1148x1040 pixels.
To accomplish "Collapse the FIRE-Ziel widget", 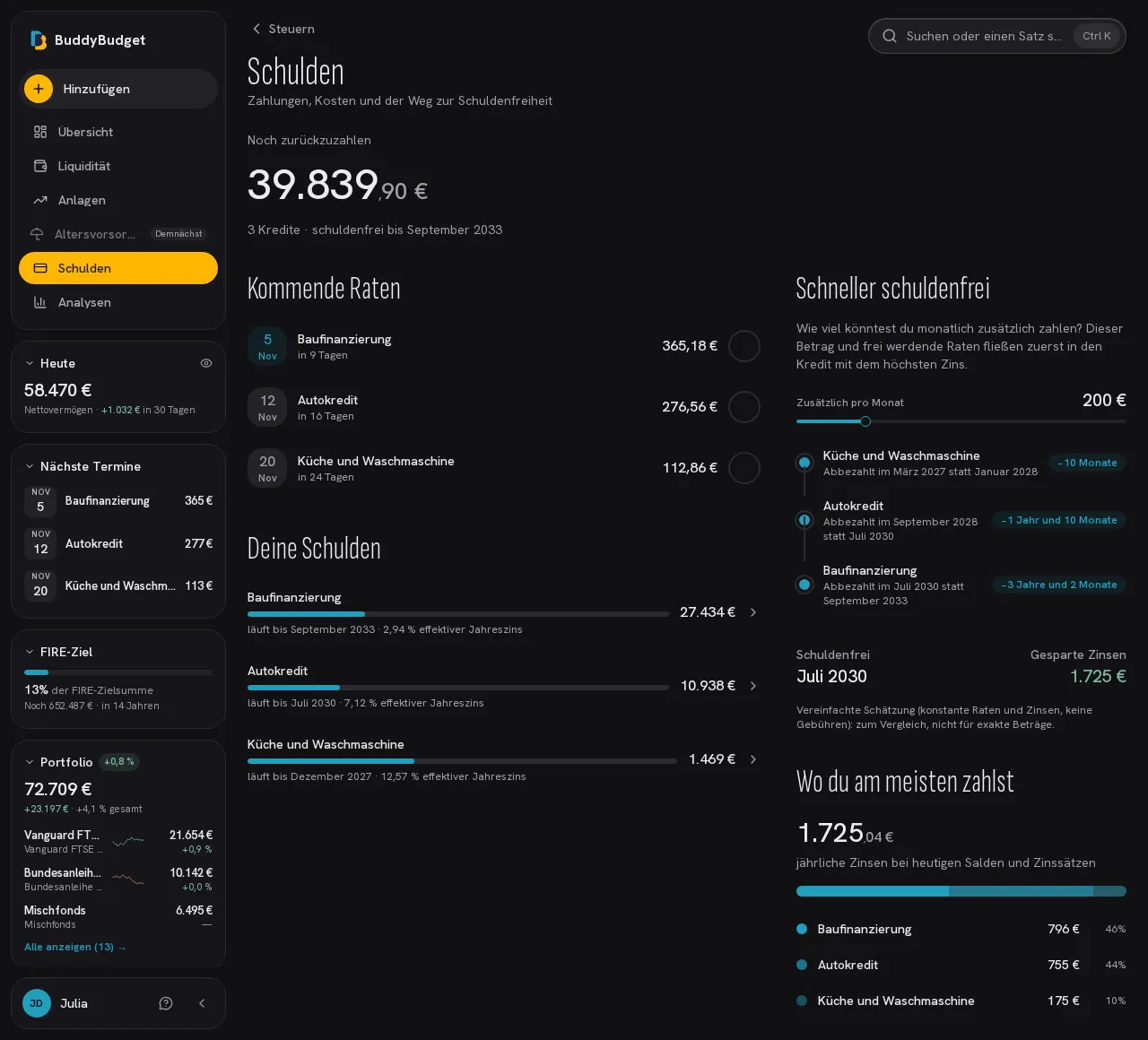I will click(30, 652).
